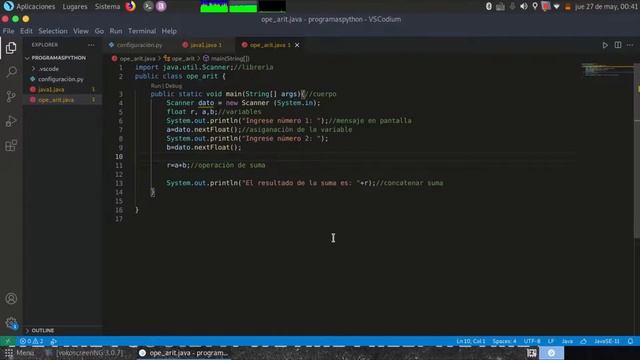640x360 pixels.
Task: Open the Help menu
Action: [x=169, y=31]
